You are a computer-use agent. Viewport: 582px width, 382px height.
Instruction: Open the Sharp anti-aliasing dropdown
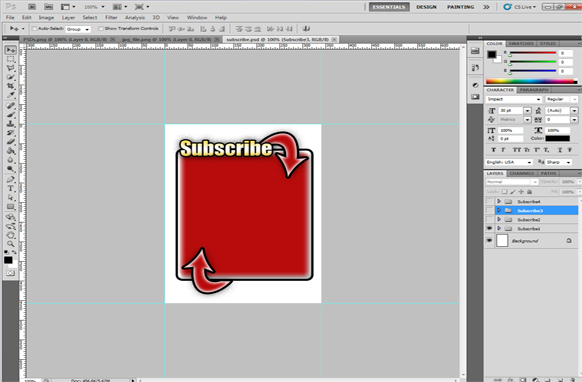559,162
